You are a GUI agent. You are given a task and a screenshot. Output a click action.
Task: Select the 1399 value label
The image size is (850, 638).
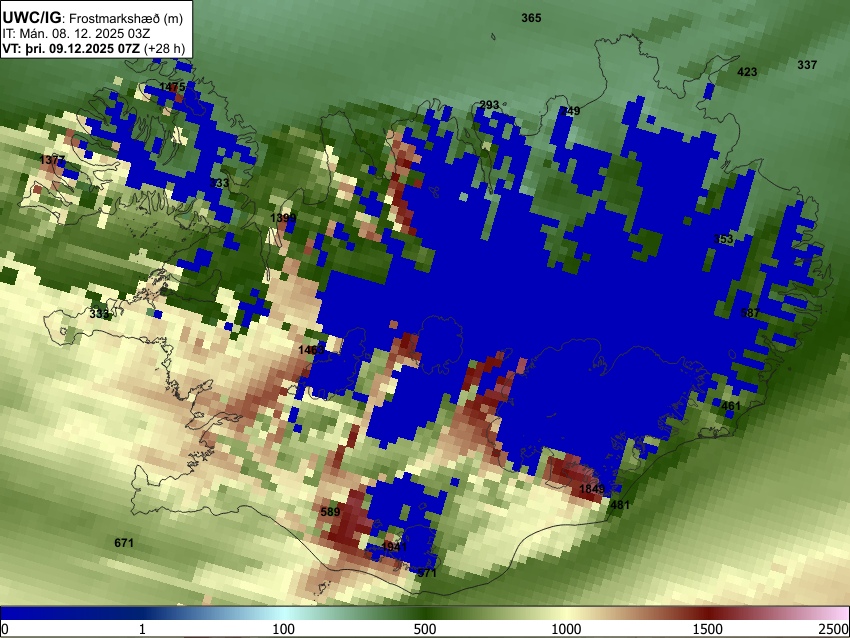[x=283, y=218]
